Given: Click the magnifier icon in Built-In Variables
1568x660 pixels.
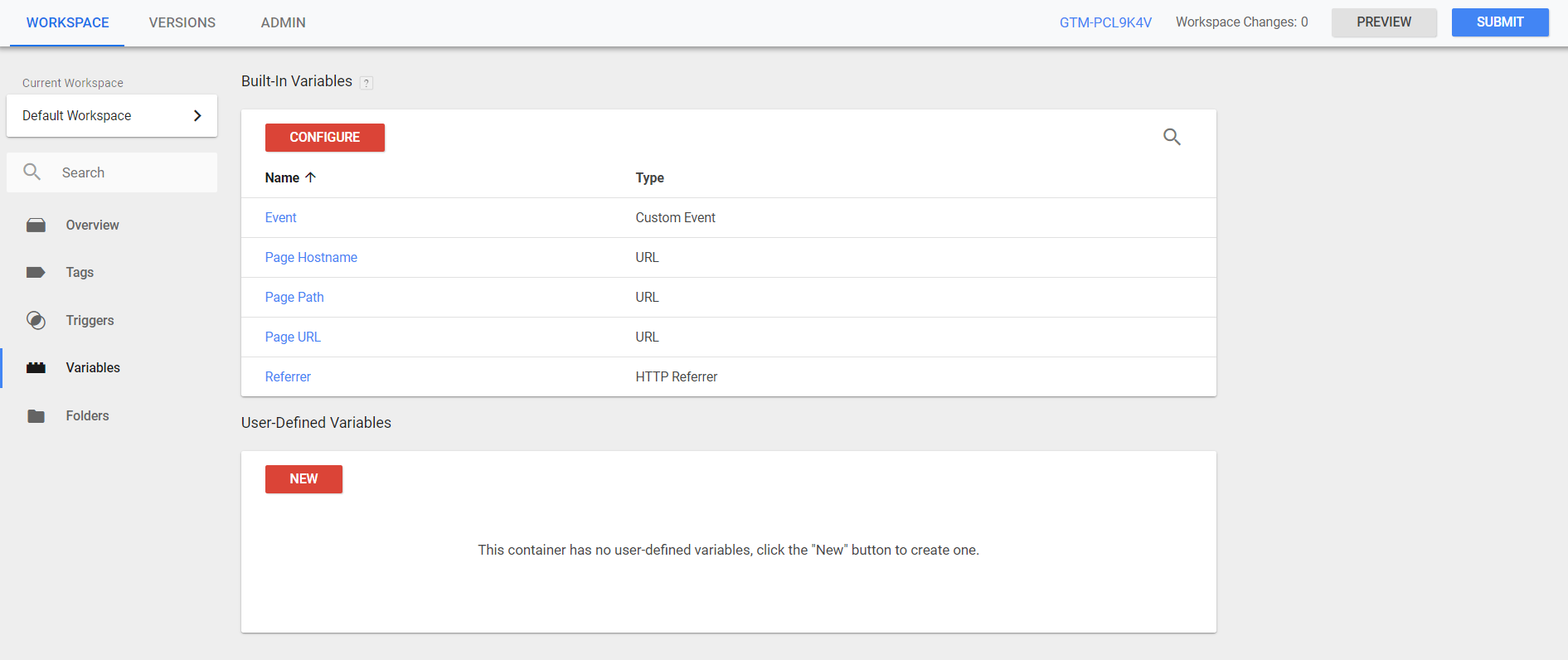Looking at the screenshot, I should point(1172,137).
